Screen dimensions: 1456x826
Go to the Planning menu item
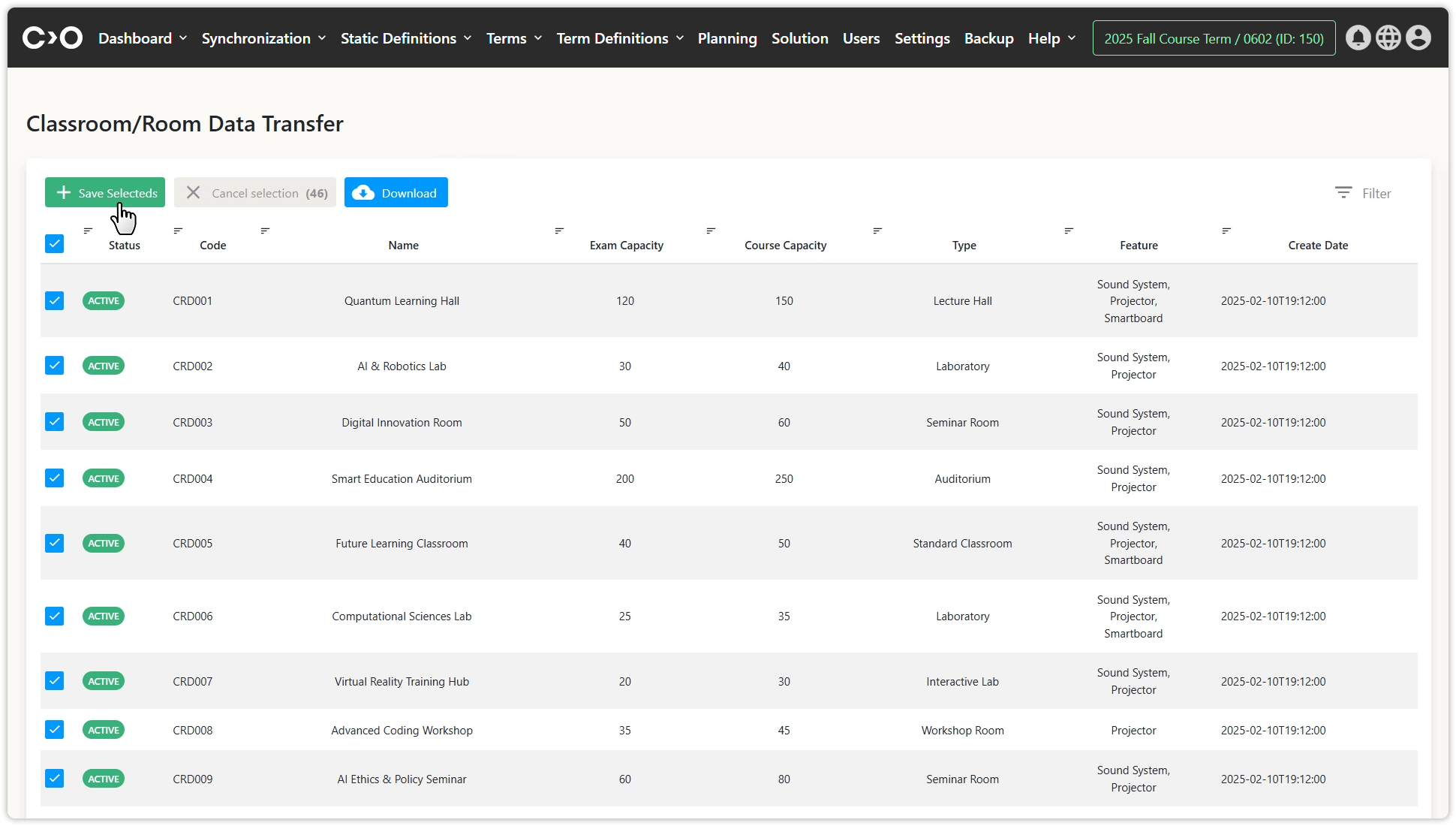tap(726, 38)
